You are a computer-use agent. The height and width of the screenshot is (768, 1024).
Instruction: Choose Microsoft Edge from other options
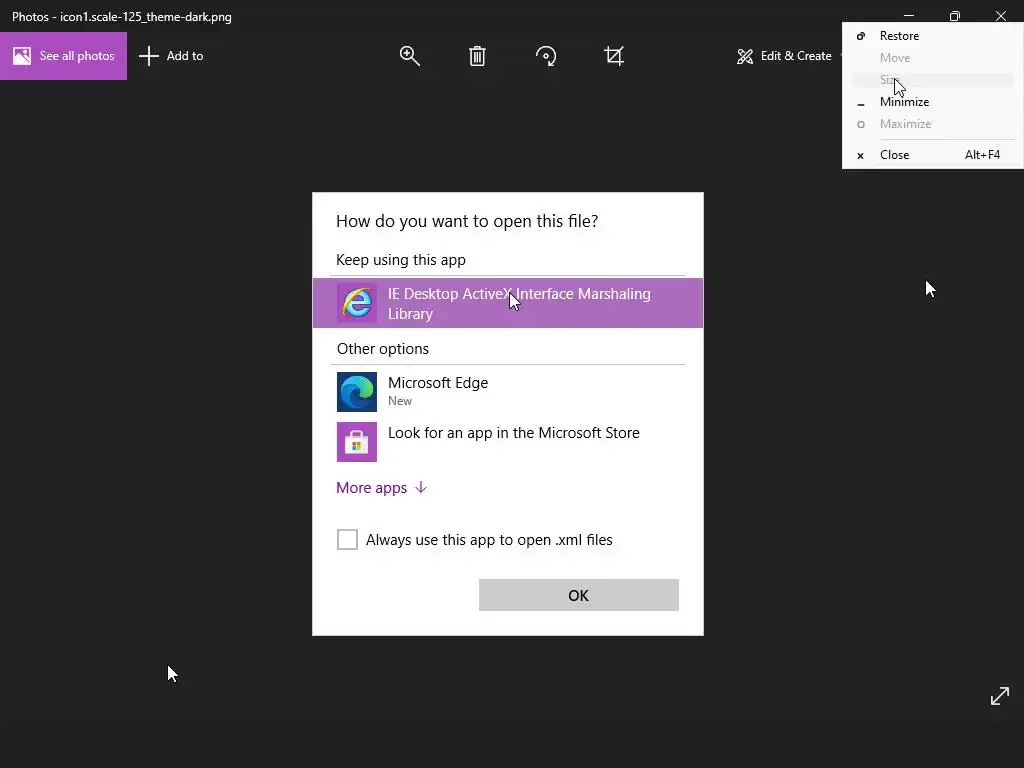coord(507,391)
